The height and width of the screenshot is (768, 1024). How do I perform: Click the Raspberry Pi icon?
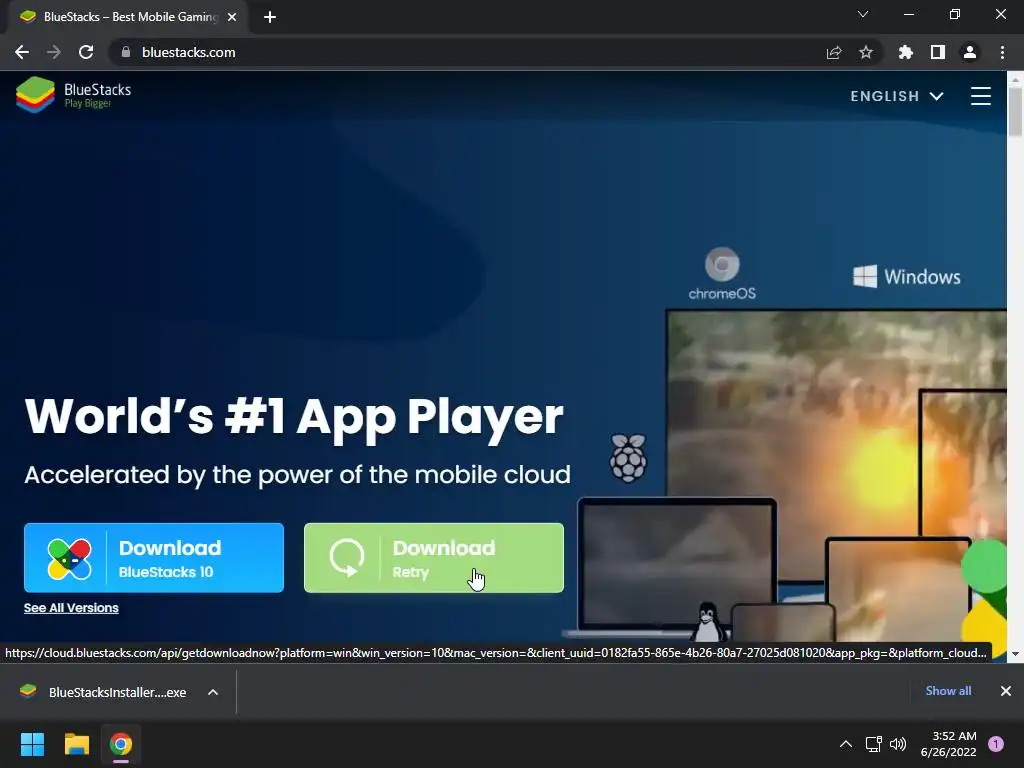pos(628,458)
